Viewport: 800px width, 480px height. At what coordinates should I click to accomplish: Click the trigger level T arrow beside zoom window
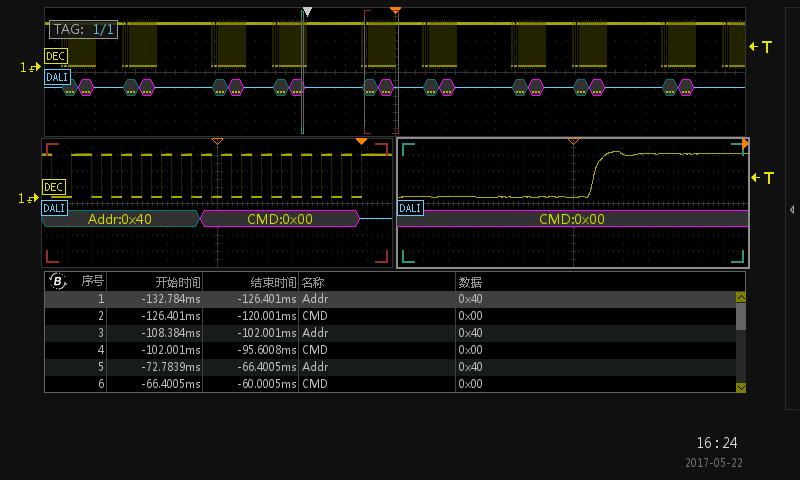(x=763, y=178)
